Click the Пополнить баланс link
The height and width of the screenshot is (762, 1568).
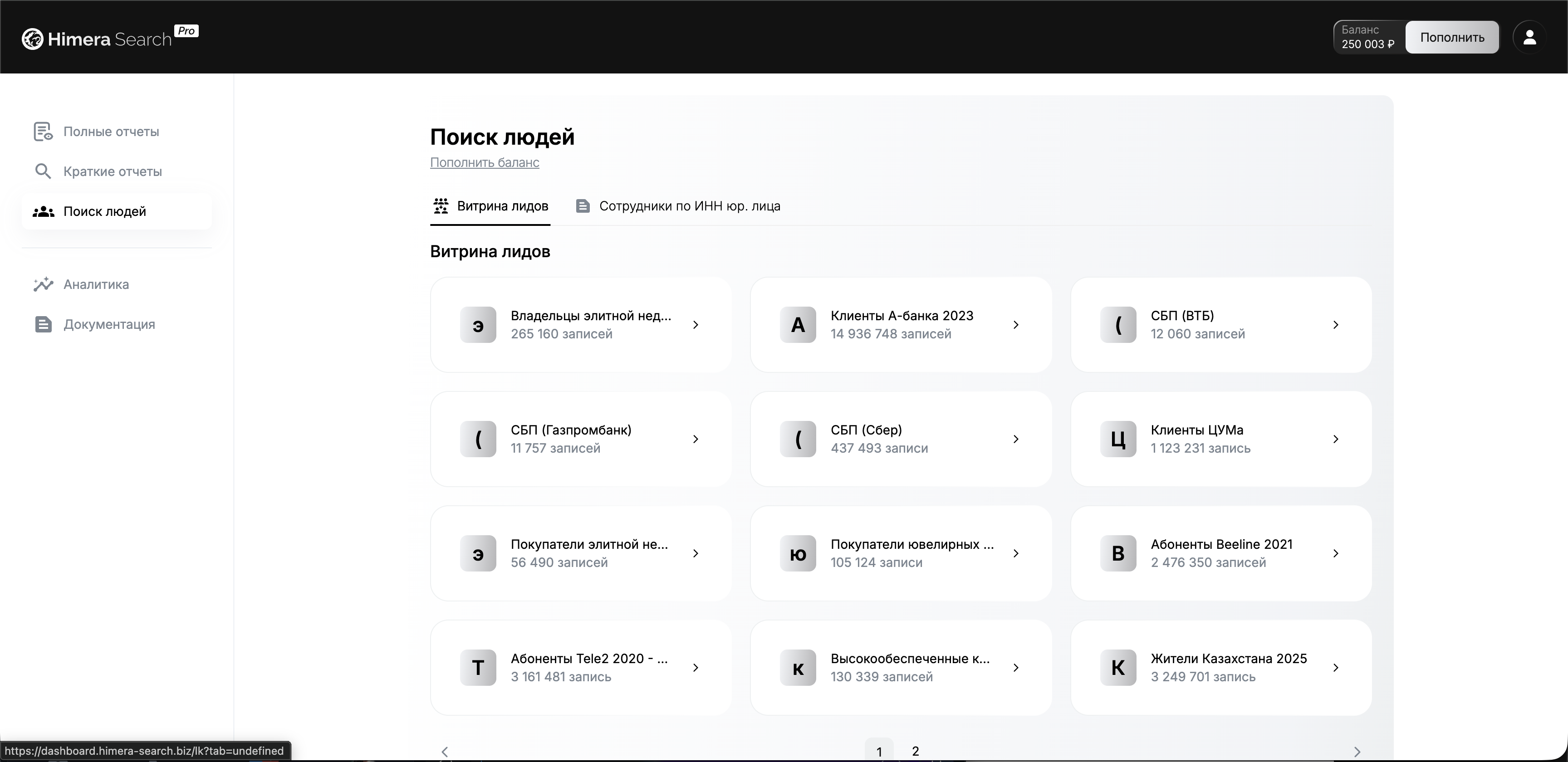pos(485,162)
